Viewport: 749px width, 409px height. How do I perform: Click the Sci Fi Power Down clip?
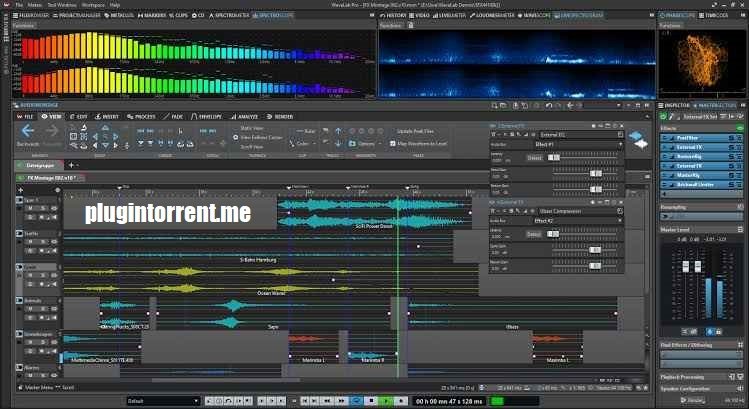pos(374,213)
